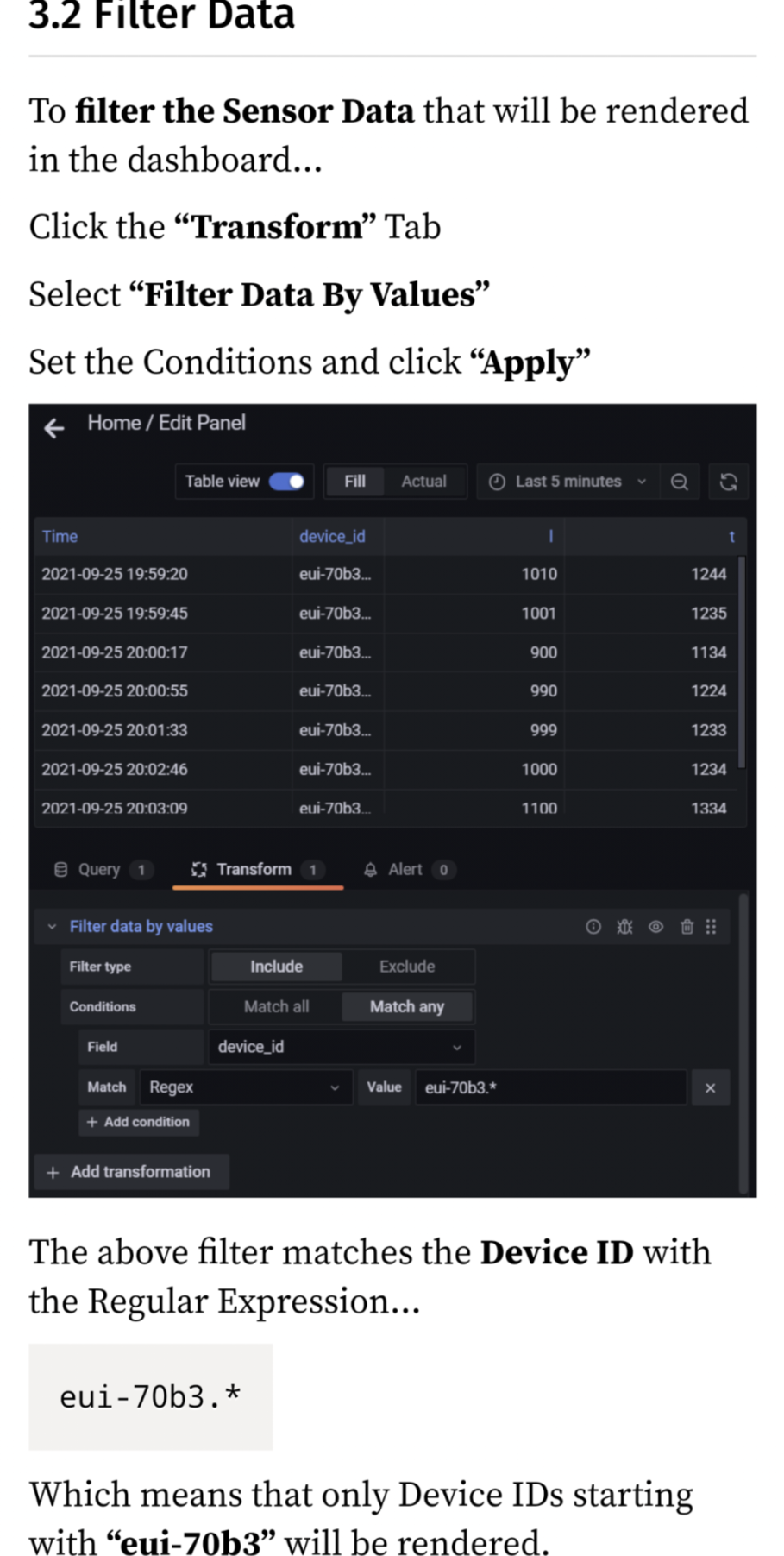Disable transformation using the eye icon

[655, 927]
